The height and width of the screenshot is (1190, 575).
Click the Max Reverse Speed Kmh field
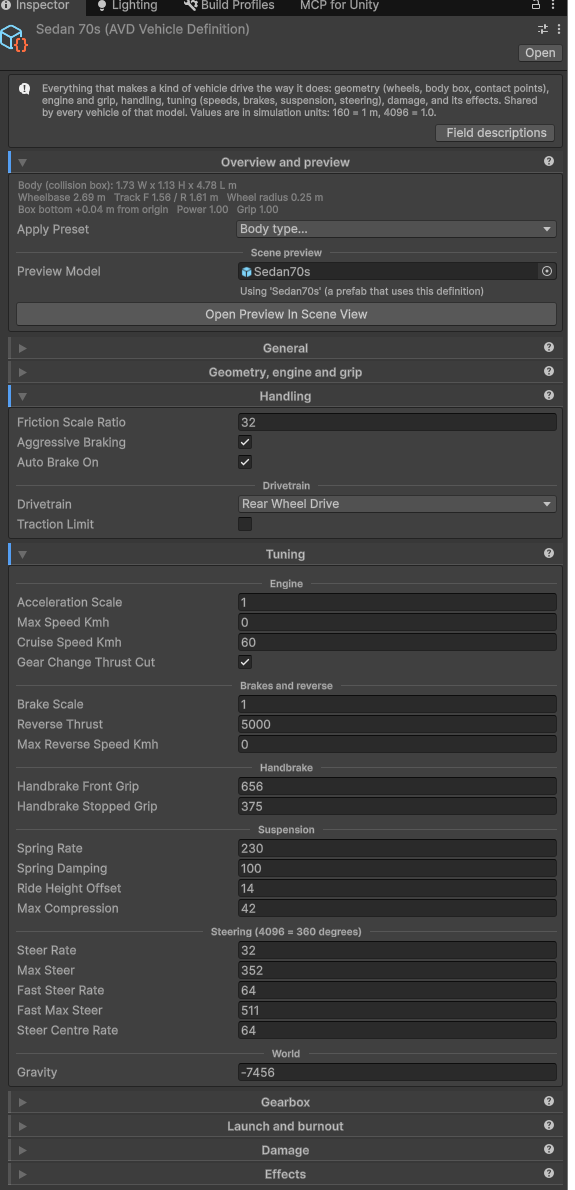point(397,745)
